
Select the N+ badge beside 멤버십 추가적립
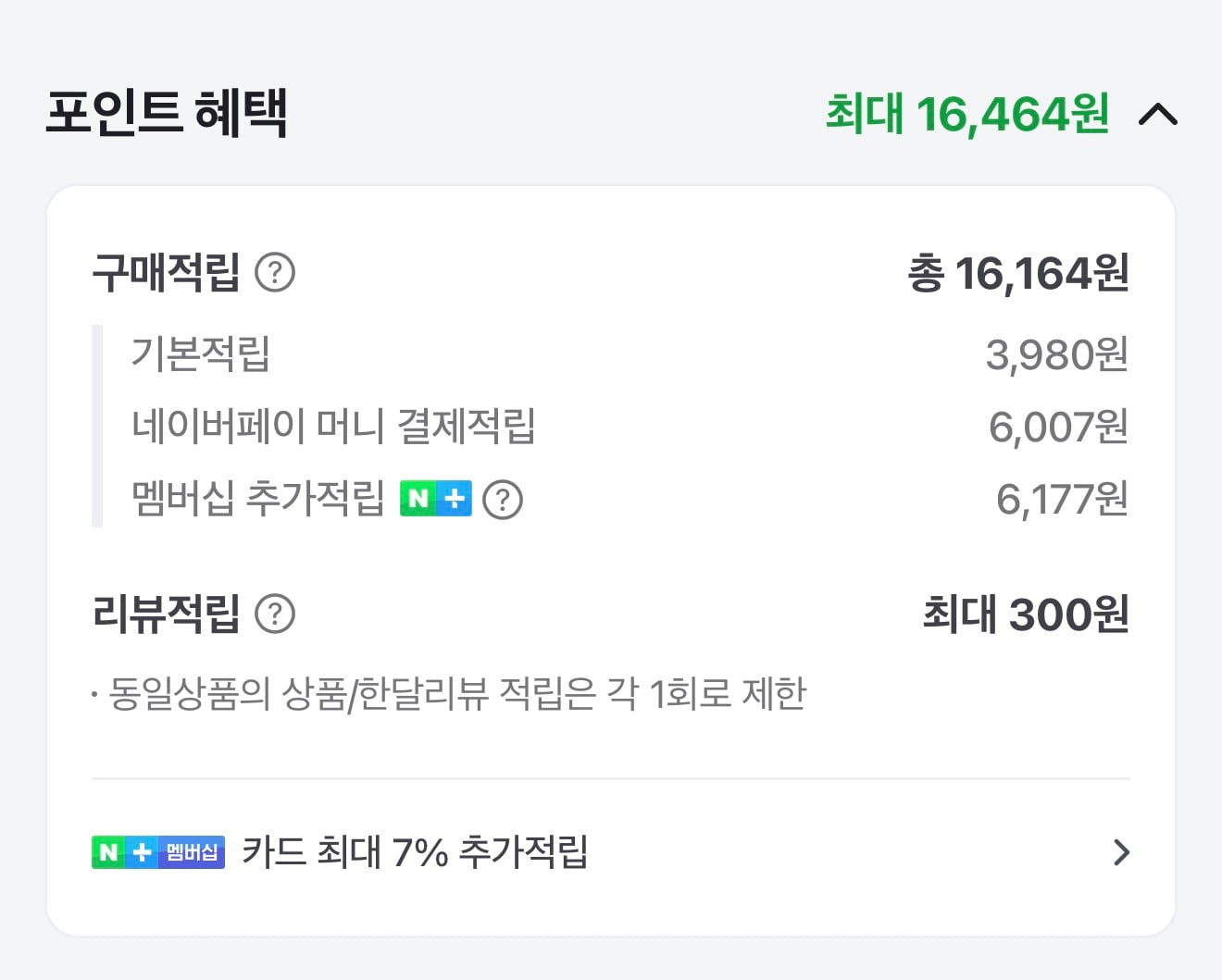click(435, 499)
